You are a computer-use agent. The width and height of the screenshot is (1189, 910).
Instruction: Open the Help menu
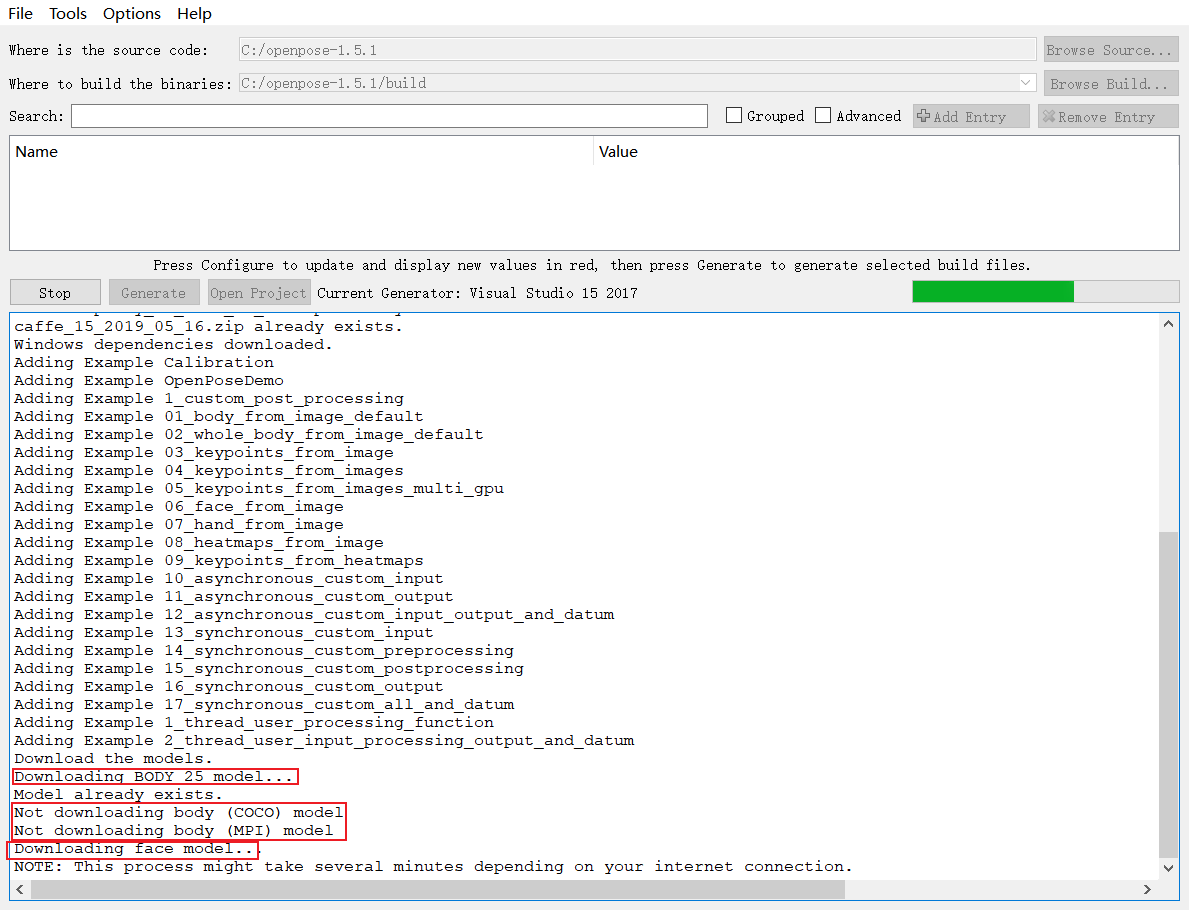[194, 14]
